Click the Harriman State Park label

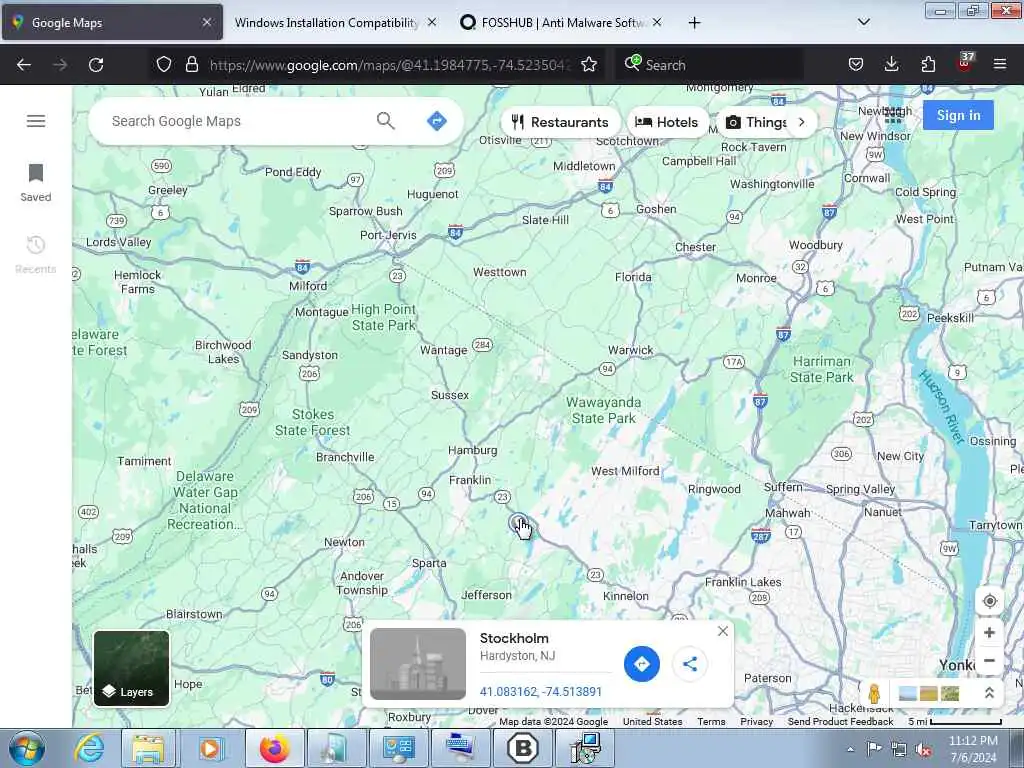click(822, 369)
